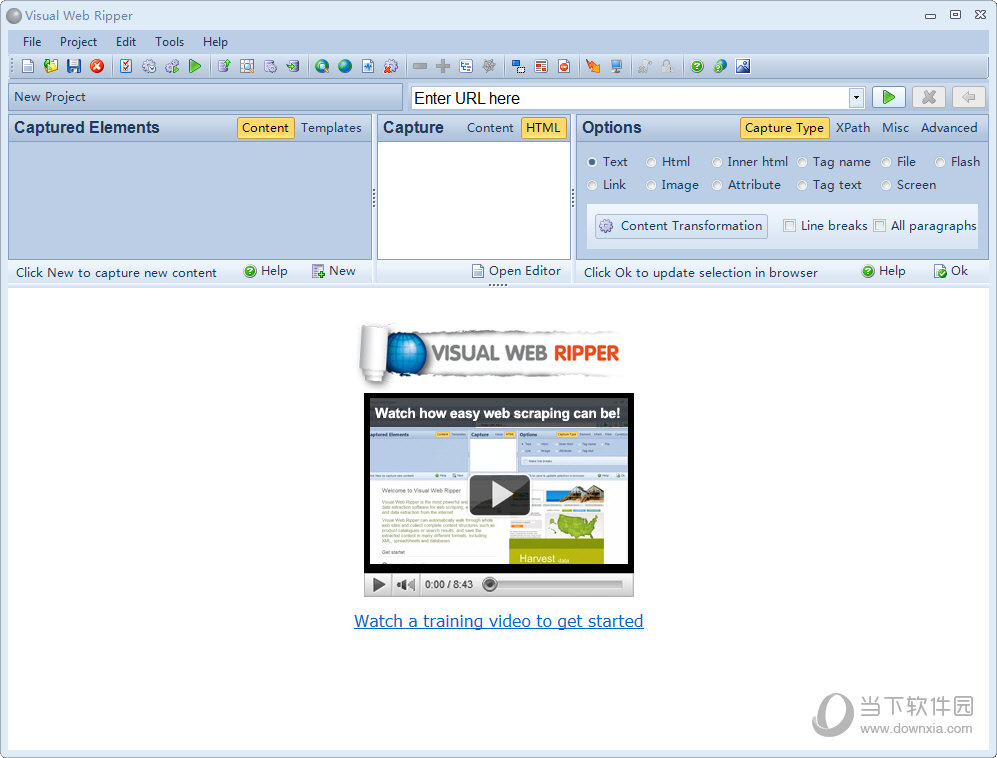Select the Attribute radio option

pyautogui.click(x=717, y=185)
